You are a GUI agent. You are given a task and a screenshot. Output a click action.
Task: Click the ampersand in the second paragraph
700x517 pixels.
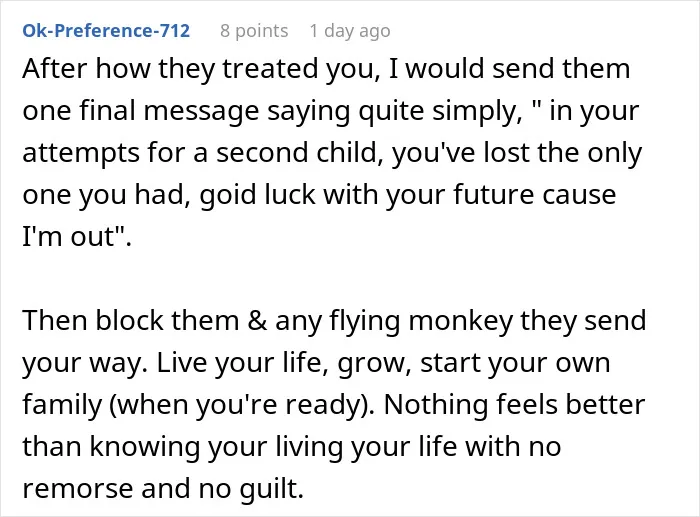coord(257,320)
